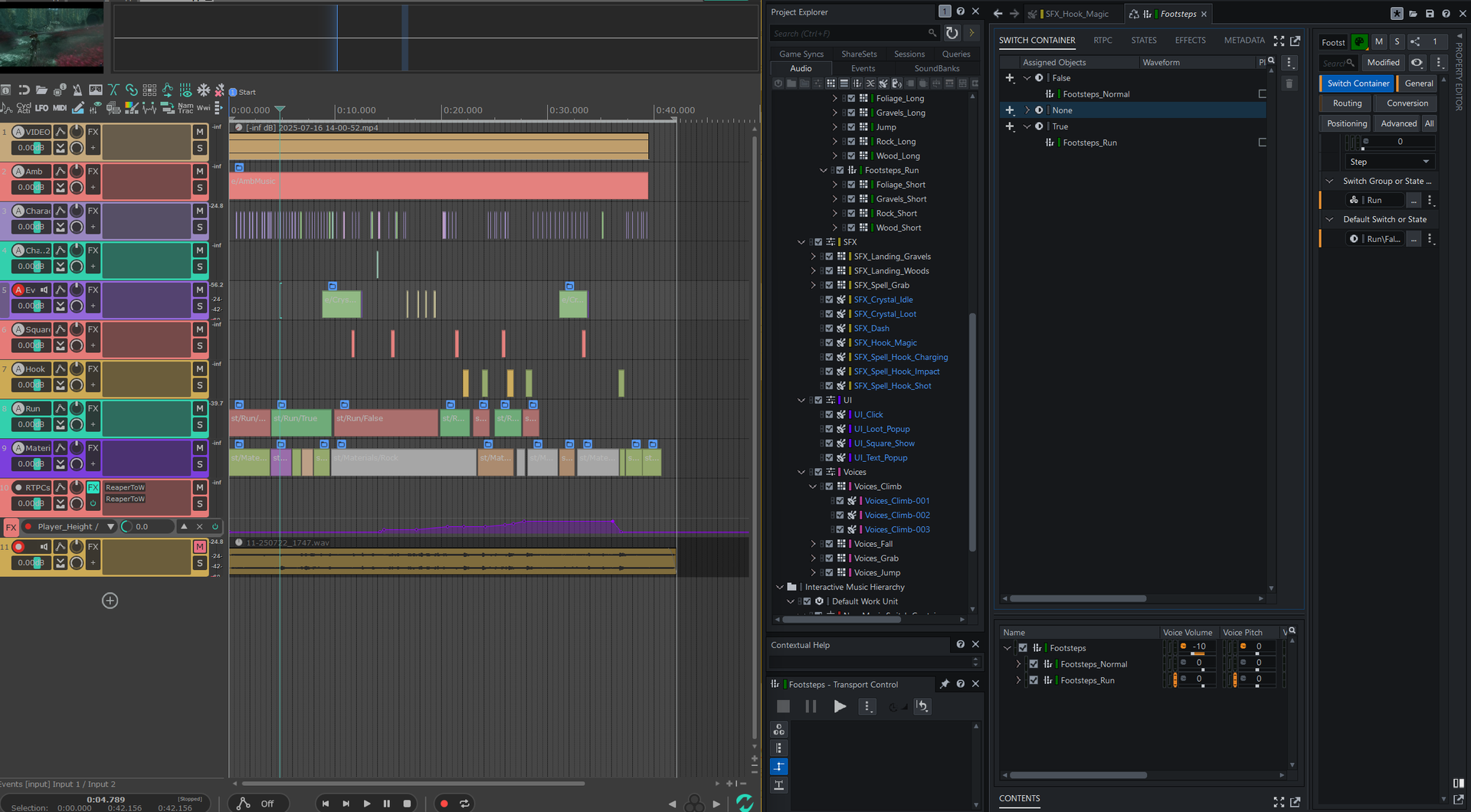The height and width of the screenshot is (812, 1471).
Task: Uncheck Footsteps_Normal in the Contents list
Action: [x=1034, y=664]
